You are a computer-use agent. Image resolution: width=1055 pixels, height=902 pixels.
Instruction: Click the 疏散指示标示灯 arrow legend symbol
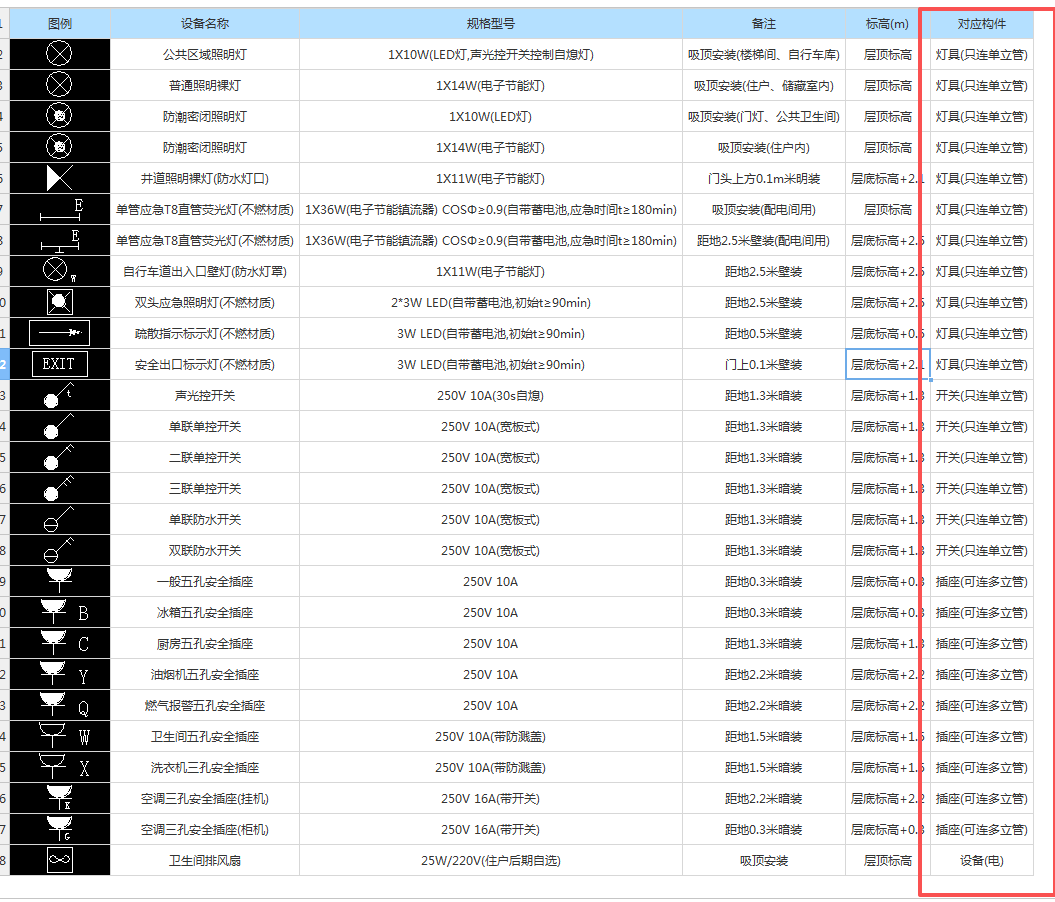[x=59, y=333]
